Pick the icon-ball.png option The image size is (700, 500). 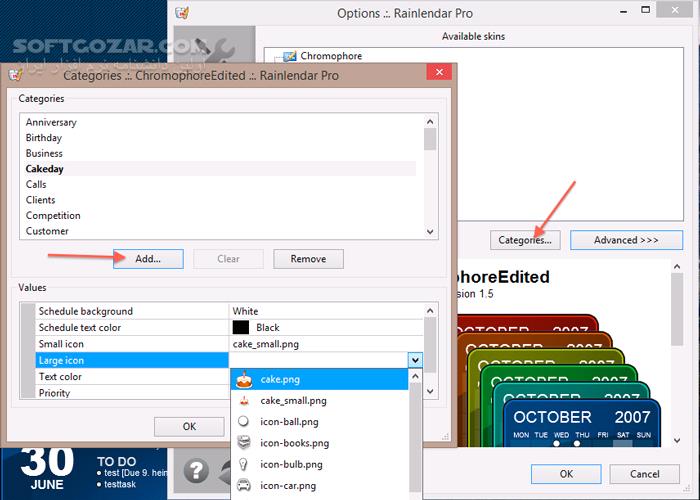319,421
